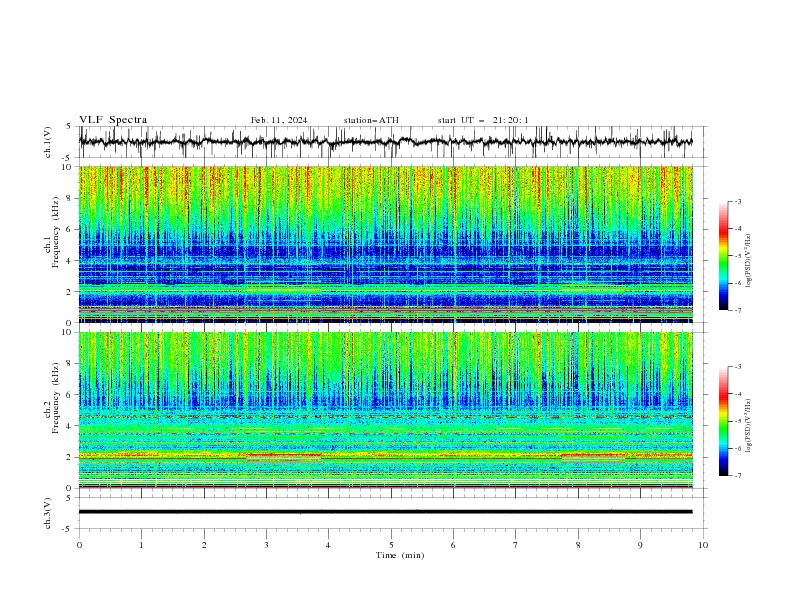Click time axis tick label '9'

(x=640, y=545)
